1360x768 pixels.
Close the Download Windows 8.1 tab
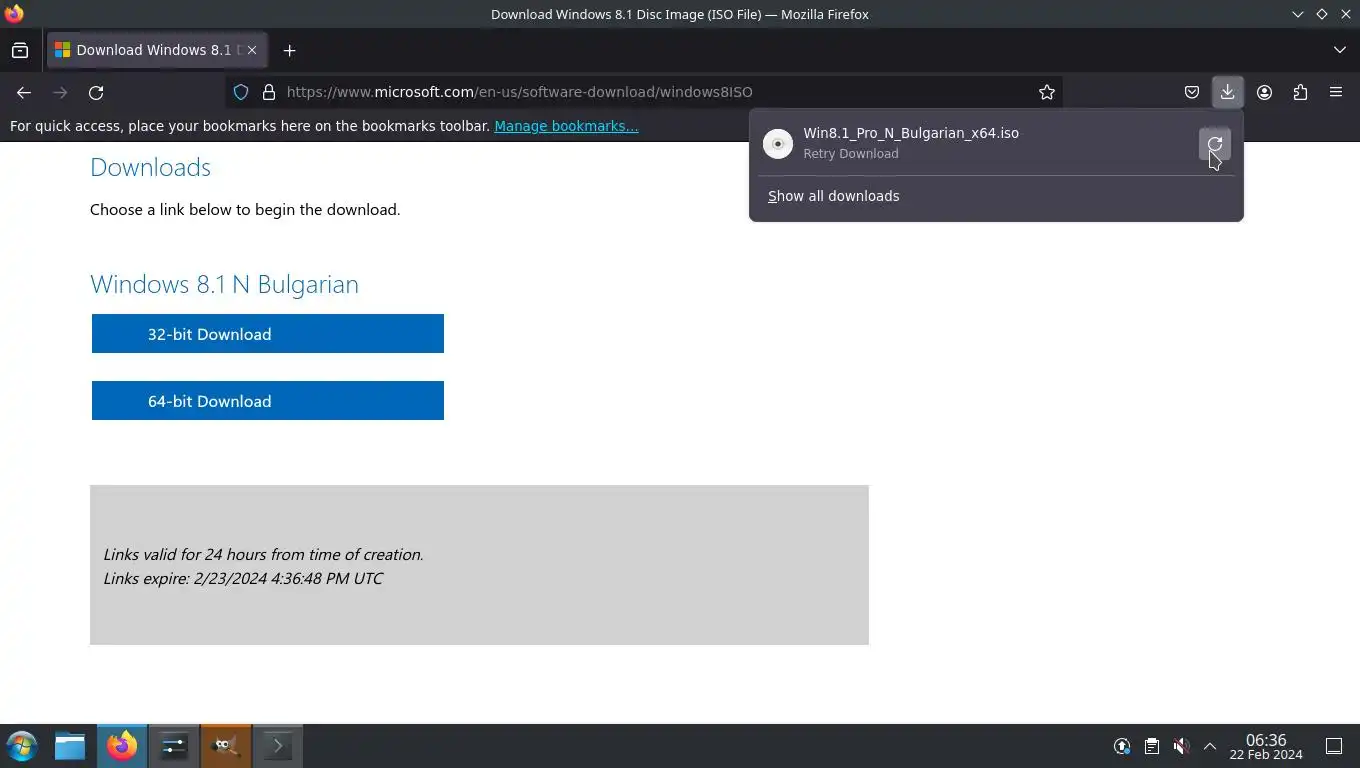pyautogui.click(x=252, y=50)
